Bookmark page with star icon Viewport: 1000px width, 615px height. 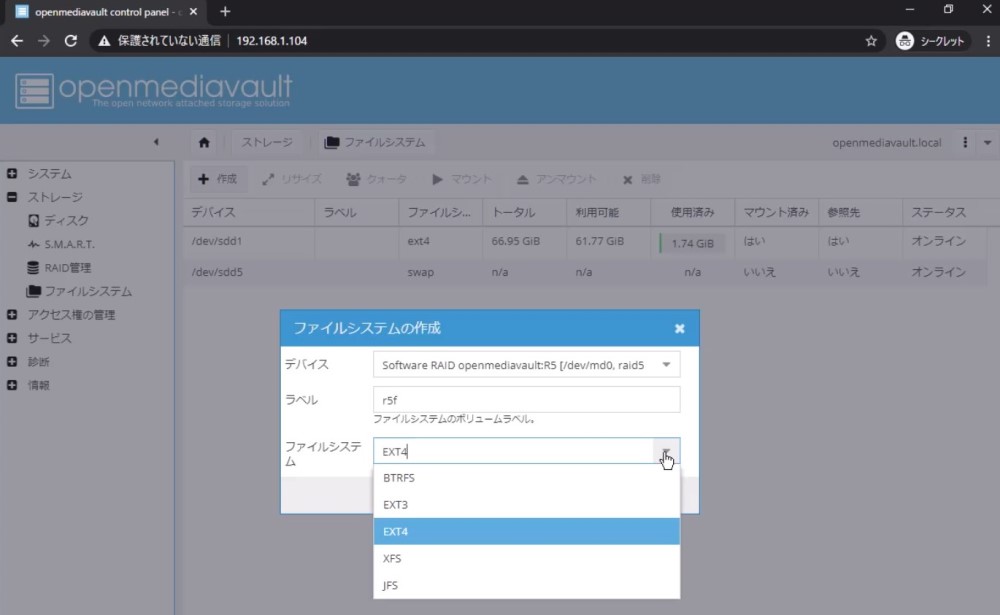(871, 41)
